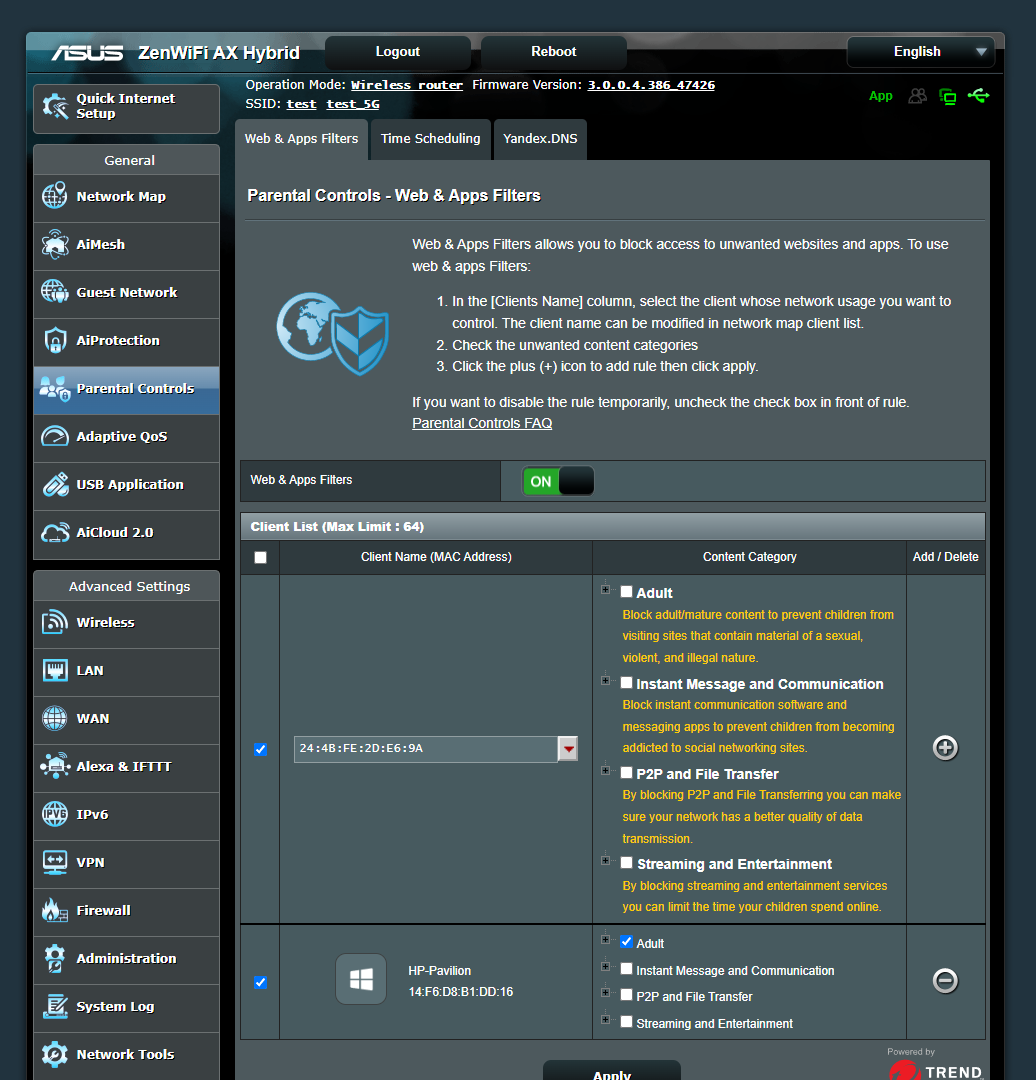
Task: Open the Yandex.DNS tab
Action: [x=540, y=139]
